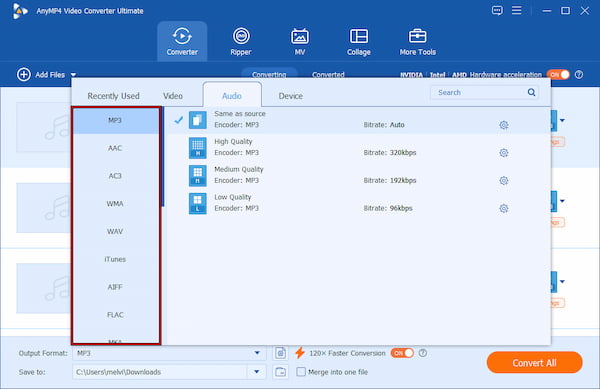Open the hamburger menu in title bar
Screen dimensions: 600x389
tap(517, 10)
